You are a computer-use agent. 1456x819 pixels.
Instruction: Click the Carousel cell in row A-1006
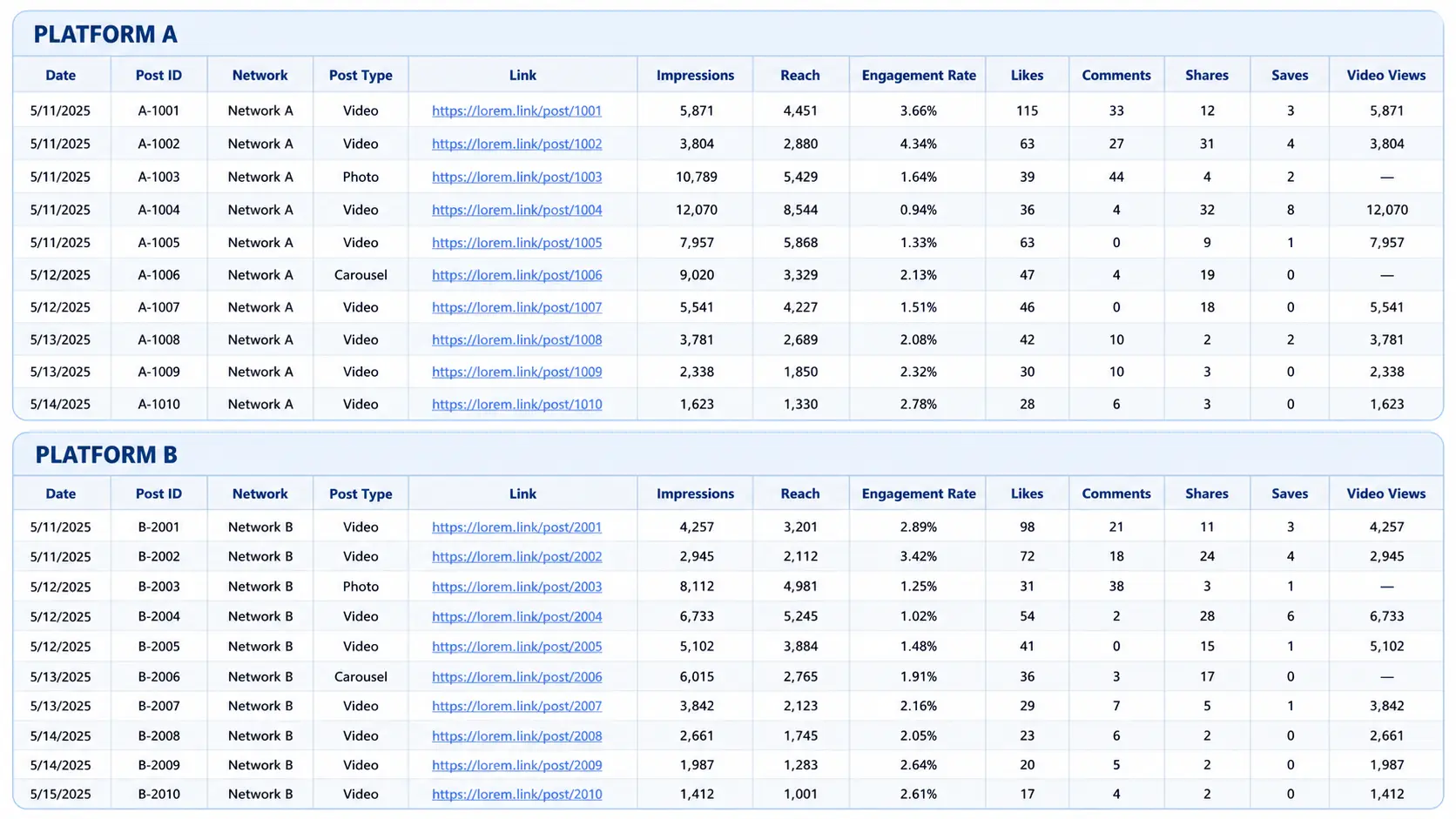(361, 275)
